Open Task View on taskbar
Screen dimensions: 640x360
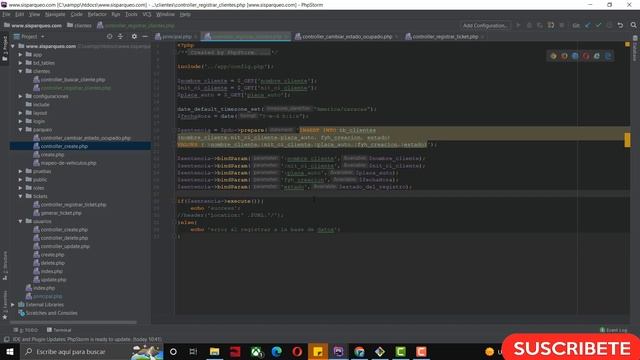click(193, 351)
